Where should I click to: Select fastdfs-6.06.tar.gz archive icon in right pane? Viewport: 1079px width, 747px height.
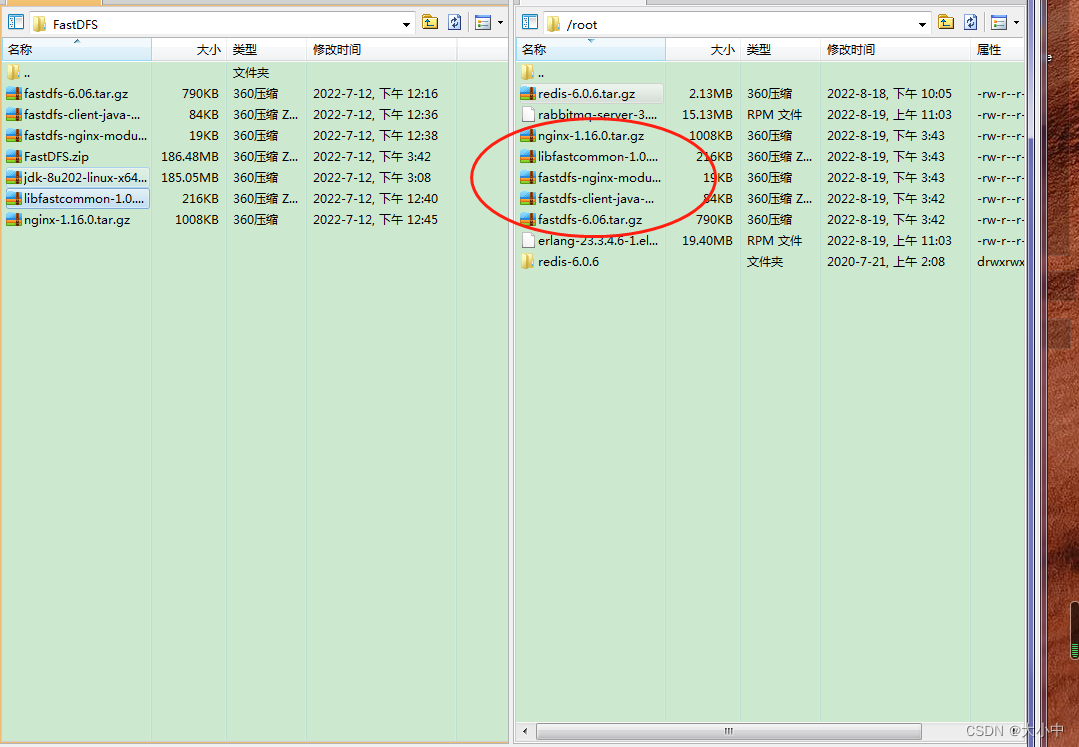coord(528,220)
